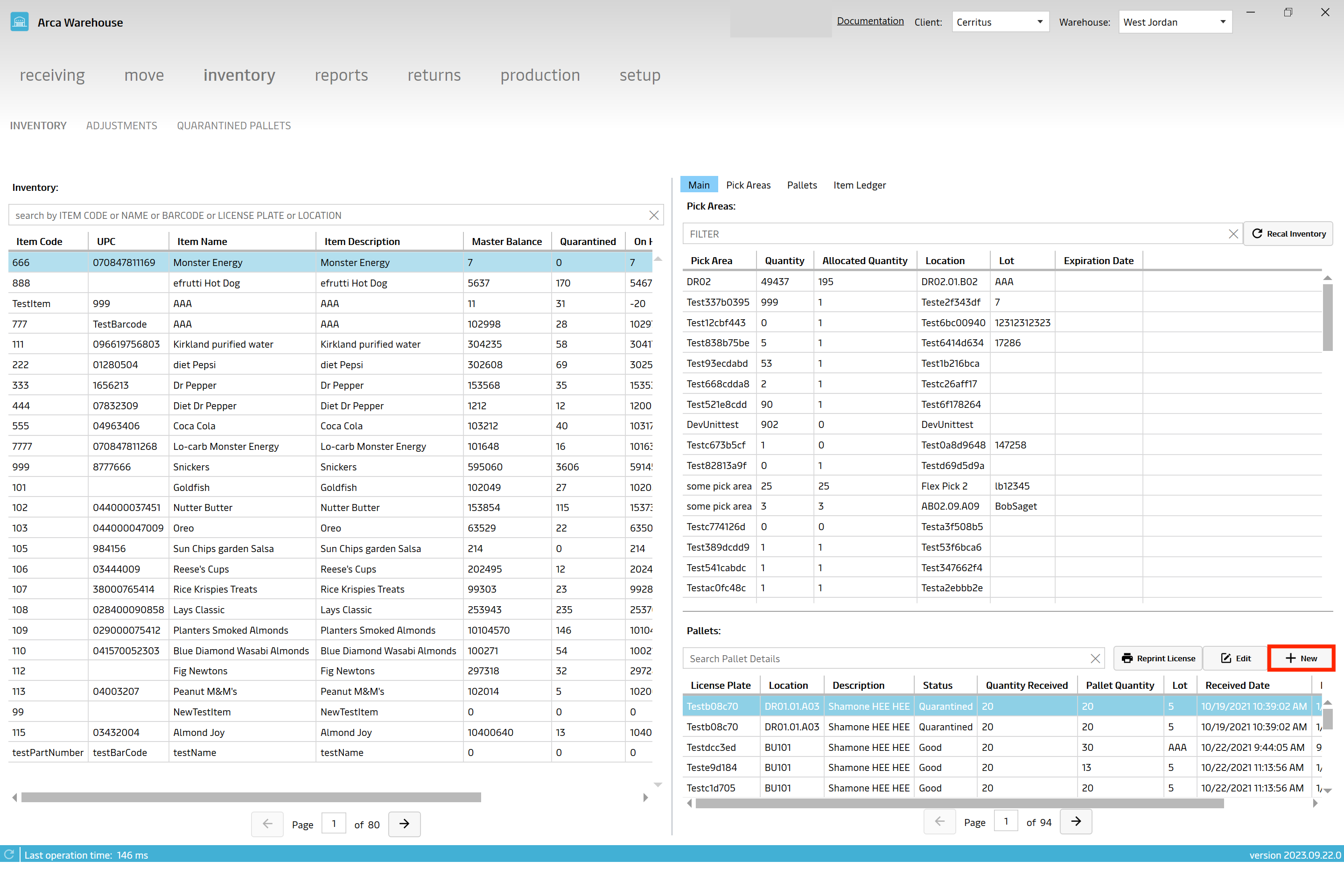Click the inventory horizontal scrollbar thumb
The height and width of the screenshot is (896, 1344).
tap(251, 797)
